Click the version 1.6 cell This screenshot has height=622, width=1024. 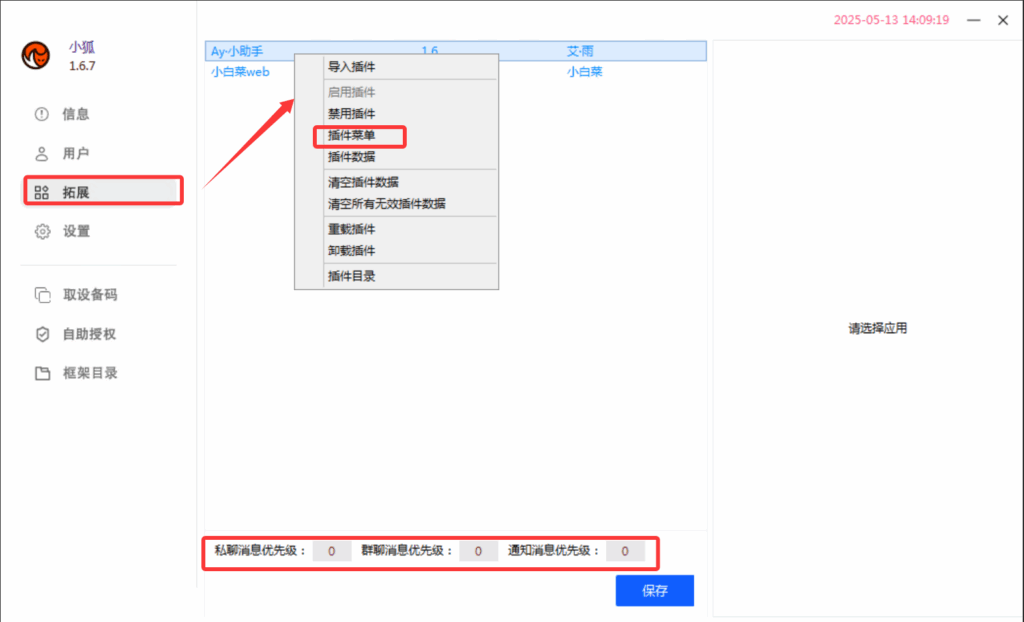coord(429,50)
